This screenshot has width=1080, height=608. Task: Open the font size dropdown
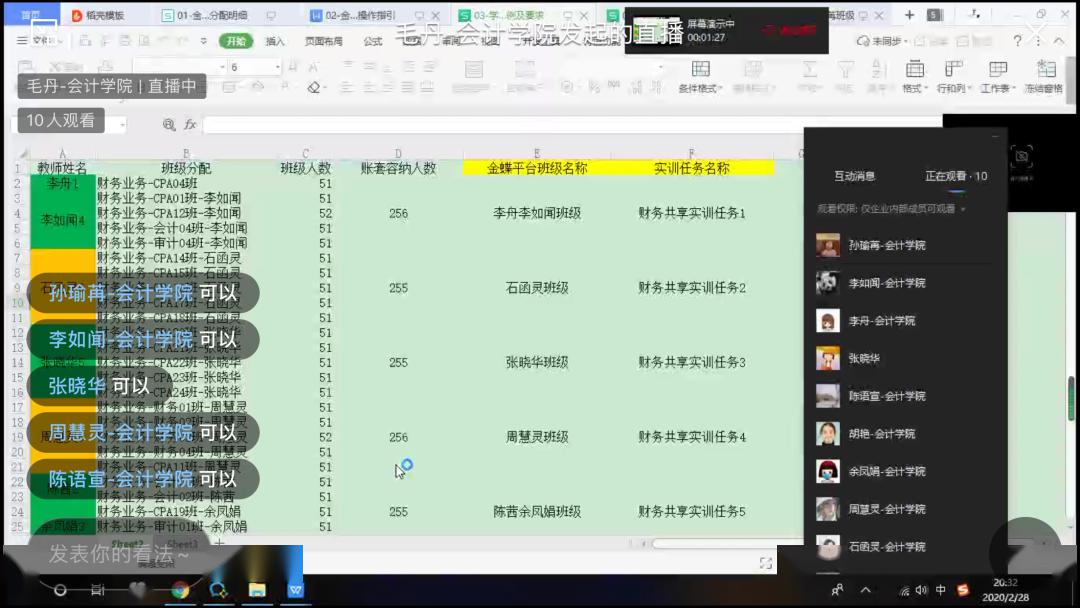tap(277, 67)
